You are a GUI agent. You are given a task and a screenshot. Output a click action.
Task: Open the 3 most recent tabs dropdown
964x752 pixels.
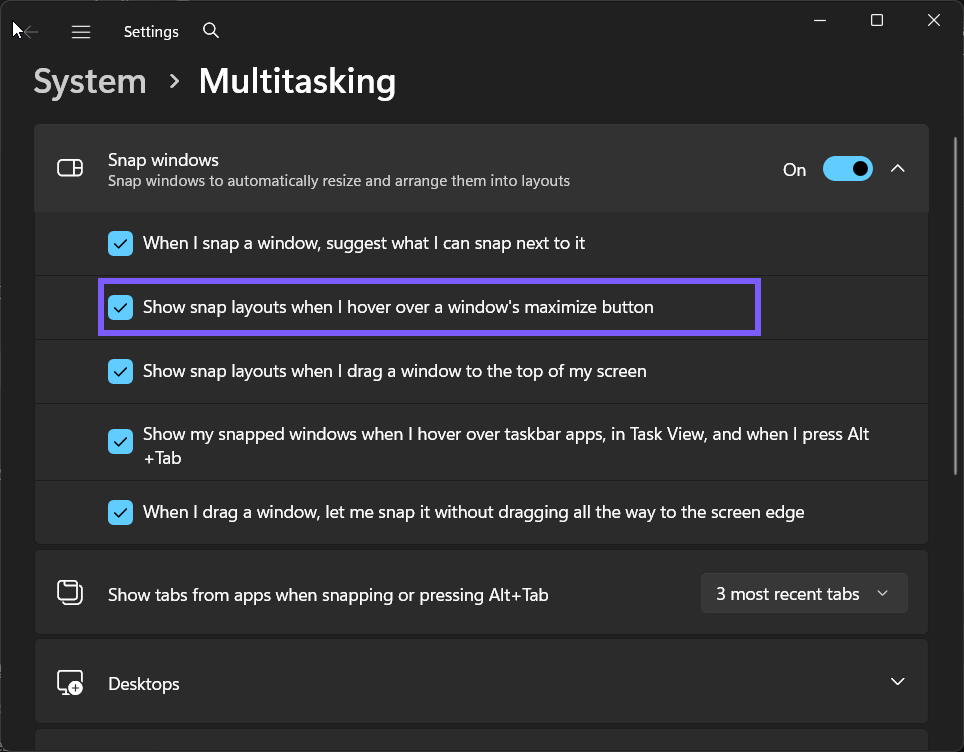[804, 593]
